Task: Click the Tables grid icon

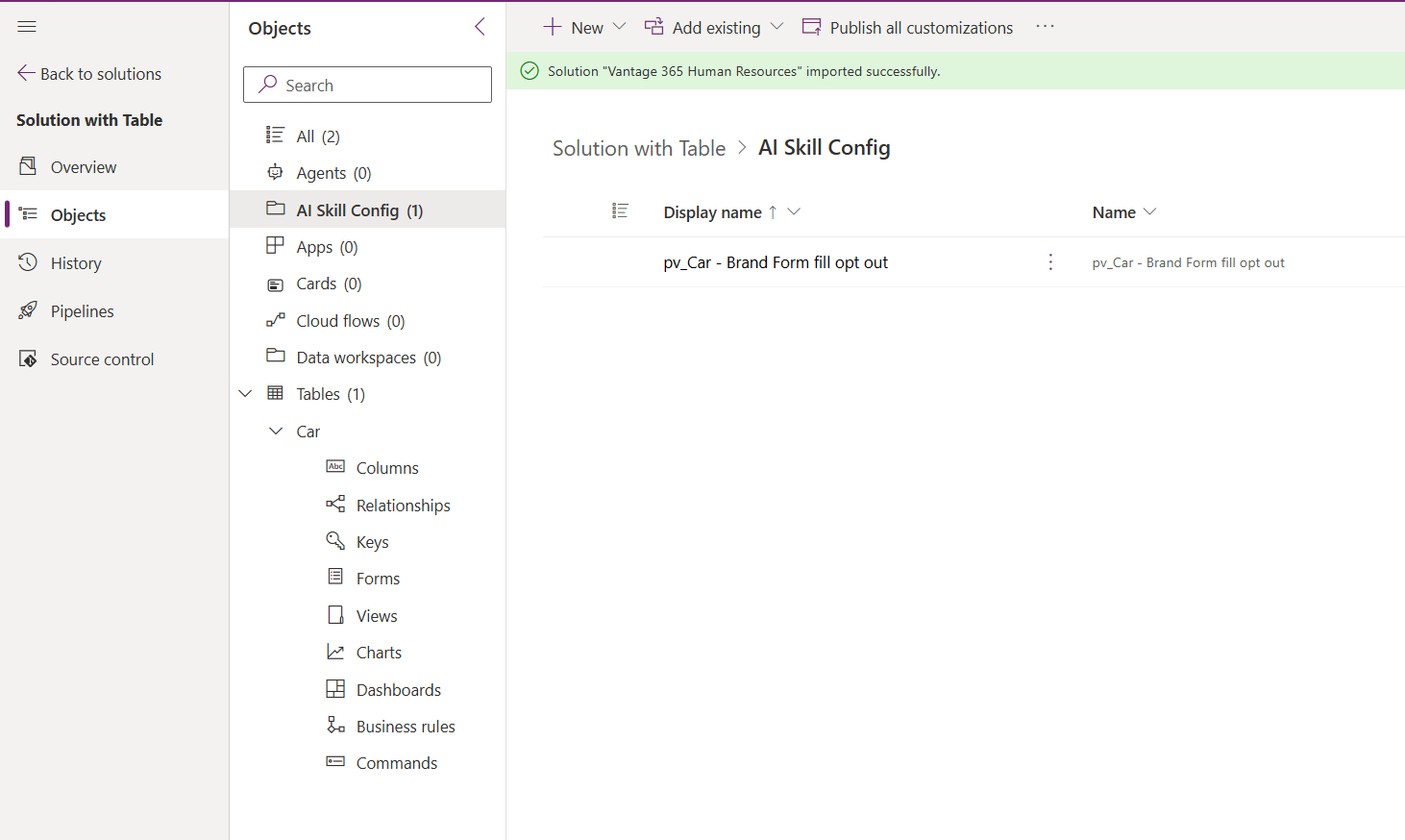Action: coord(275,393)
